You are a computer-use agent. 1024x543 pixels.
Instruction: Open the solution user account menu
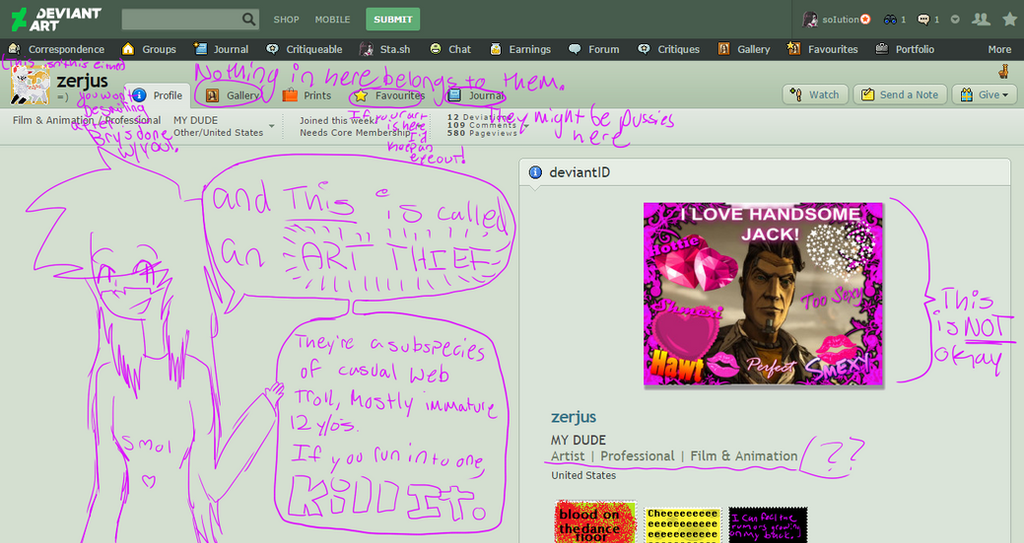[837, 19]
